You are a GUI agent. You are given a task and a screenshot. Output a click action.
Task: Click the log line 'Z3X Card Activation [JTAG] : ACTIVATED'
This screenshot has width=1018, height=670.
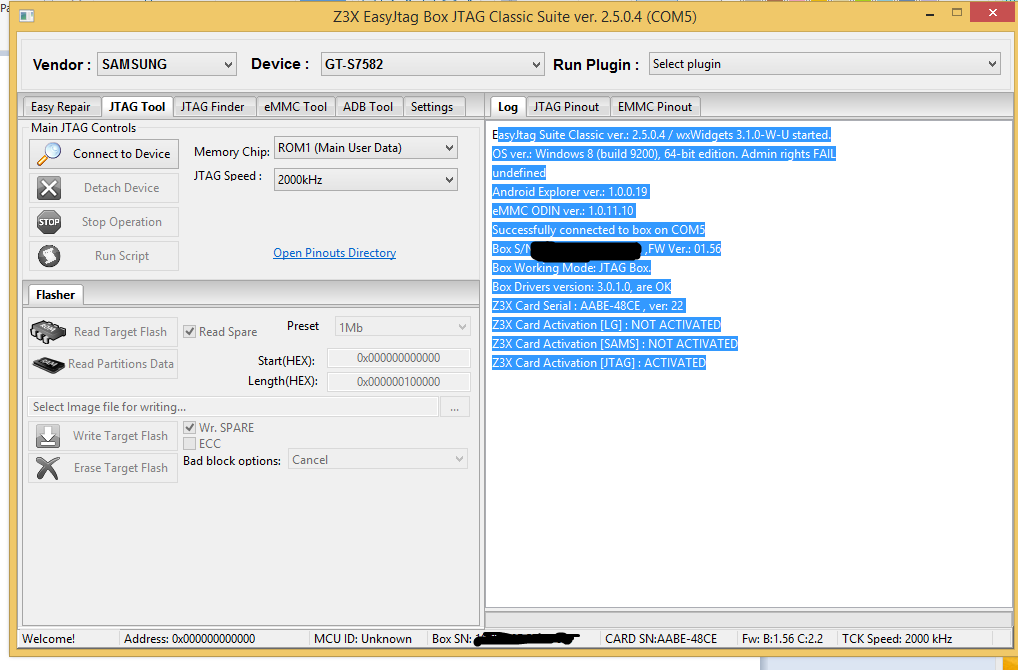pyautogui.click(x=599, y=363)
